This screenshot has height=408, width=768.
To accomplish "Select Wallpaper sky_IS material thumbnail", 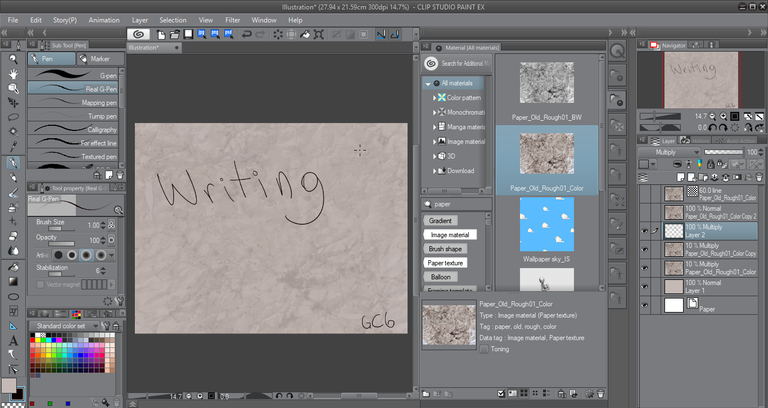I will click(x=547, y=224).
